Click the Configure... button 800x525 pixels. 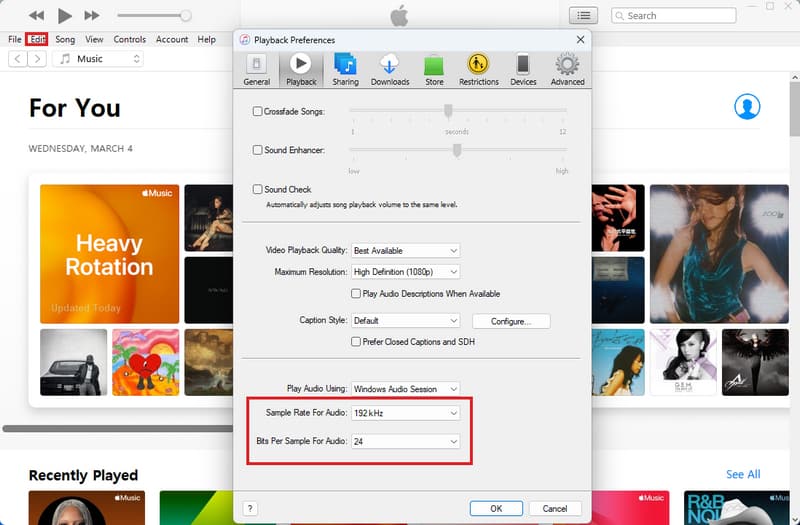[511, 321]
